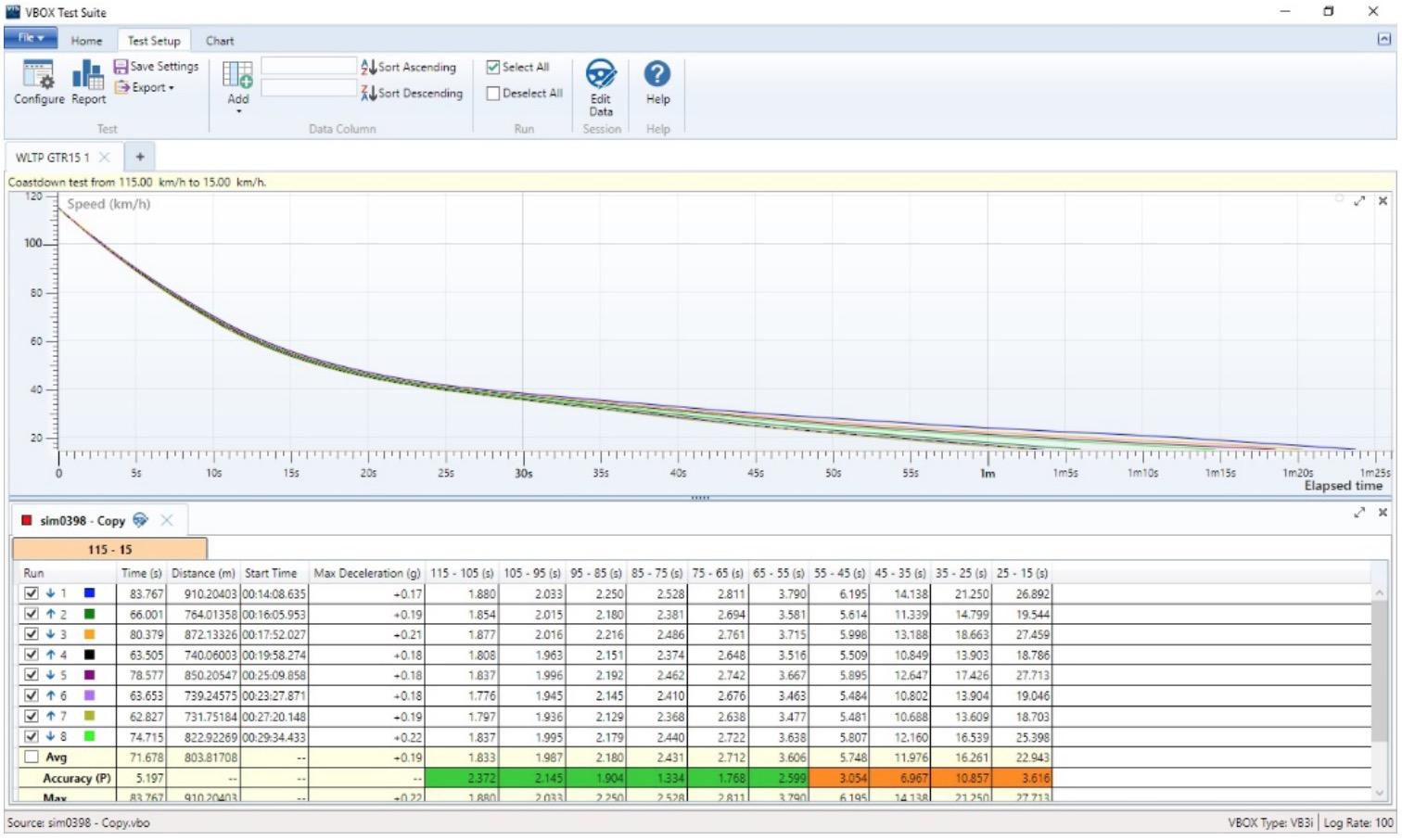Screen dimensions: 1402x840
Task: Click the Time (s) column header
Action: [x=142, y=573]
